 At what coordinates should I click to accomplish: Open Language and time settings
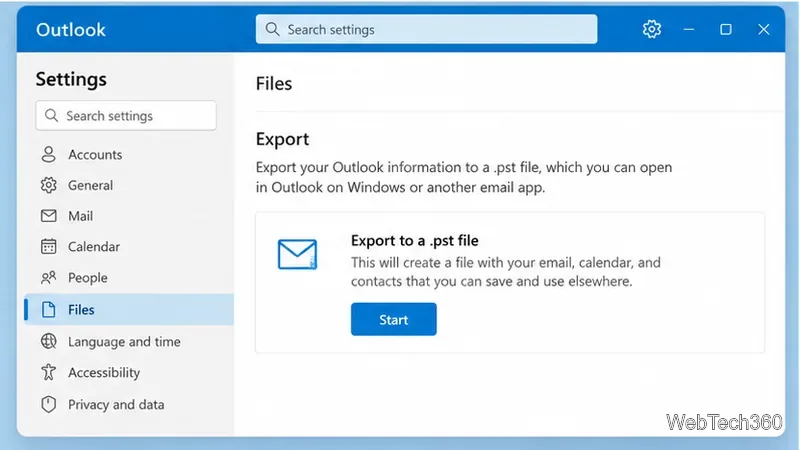[129, 341]
